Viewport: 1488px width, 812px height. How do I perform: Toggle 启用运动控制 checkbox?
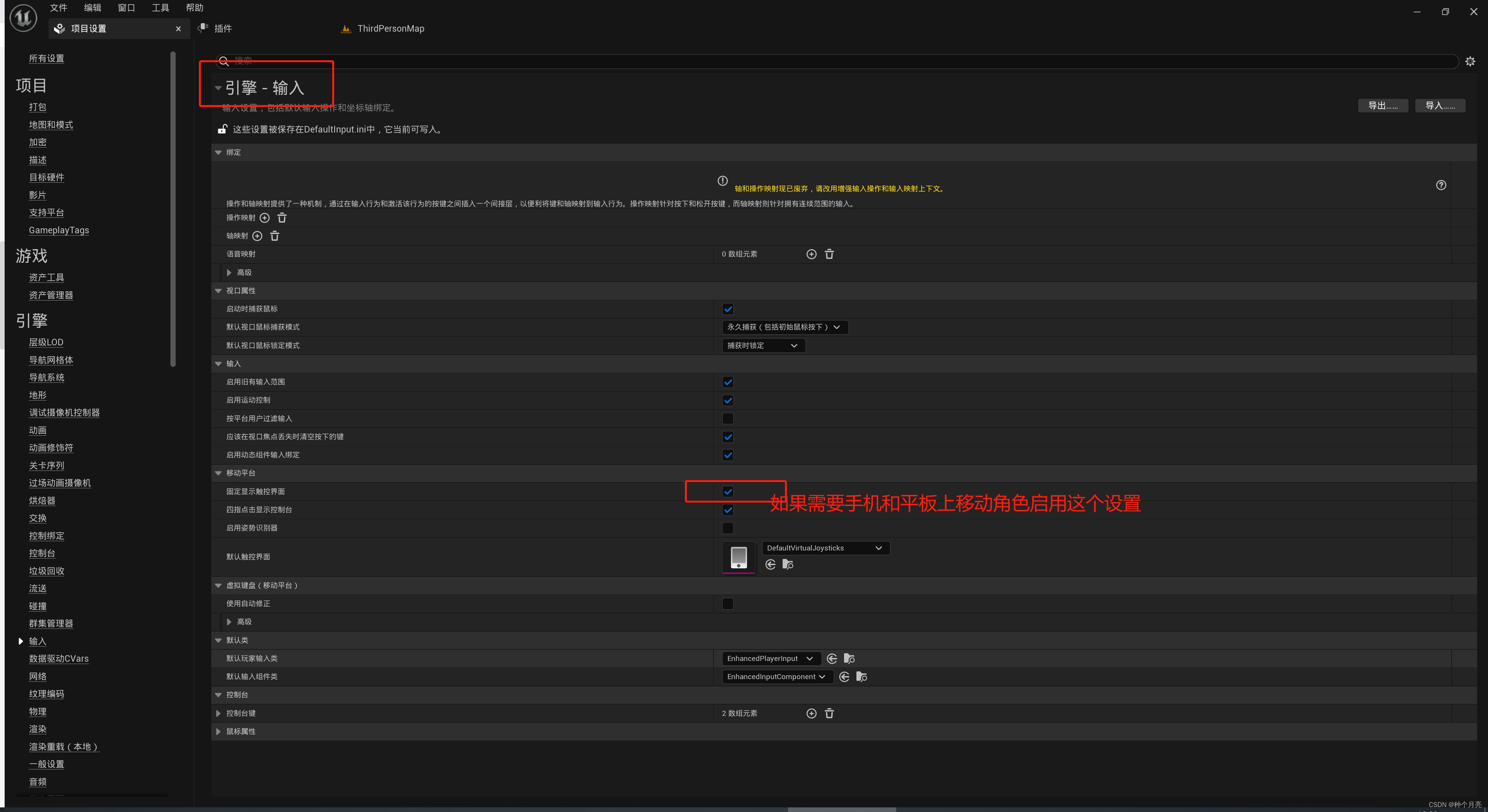pyautogui.click(x=728, y=400)
